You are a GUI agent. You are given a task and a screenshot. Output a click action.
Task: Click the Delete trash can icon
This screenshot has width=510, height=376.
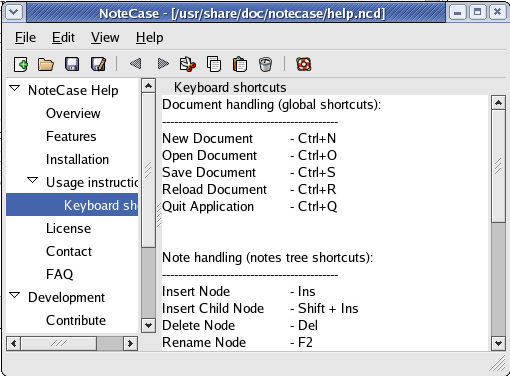265,64
